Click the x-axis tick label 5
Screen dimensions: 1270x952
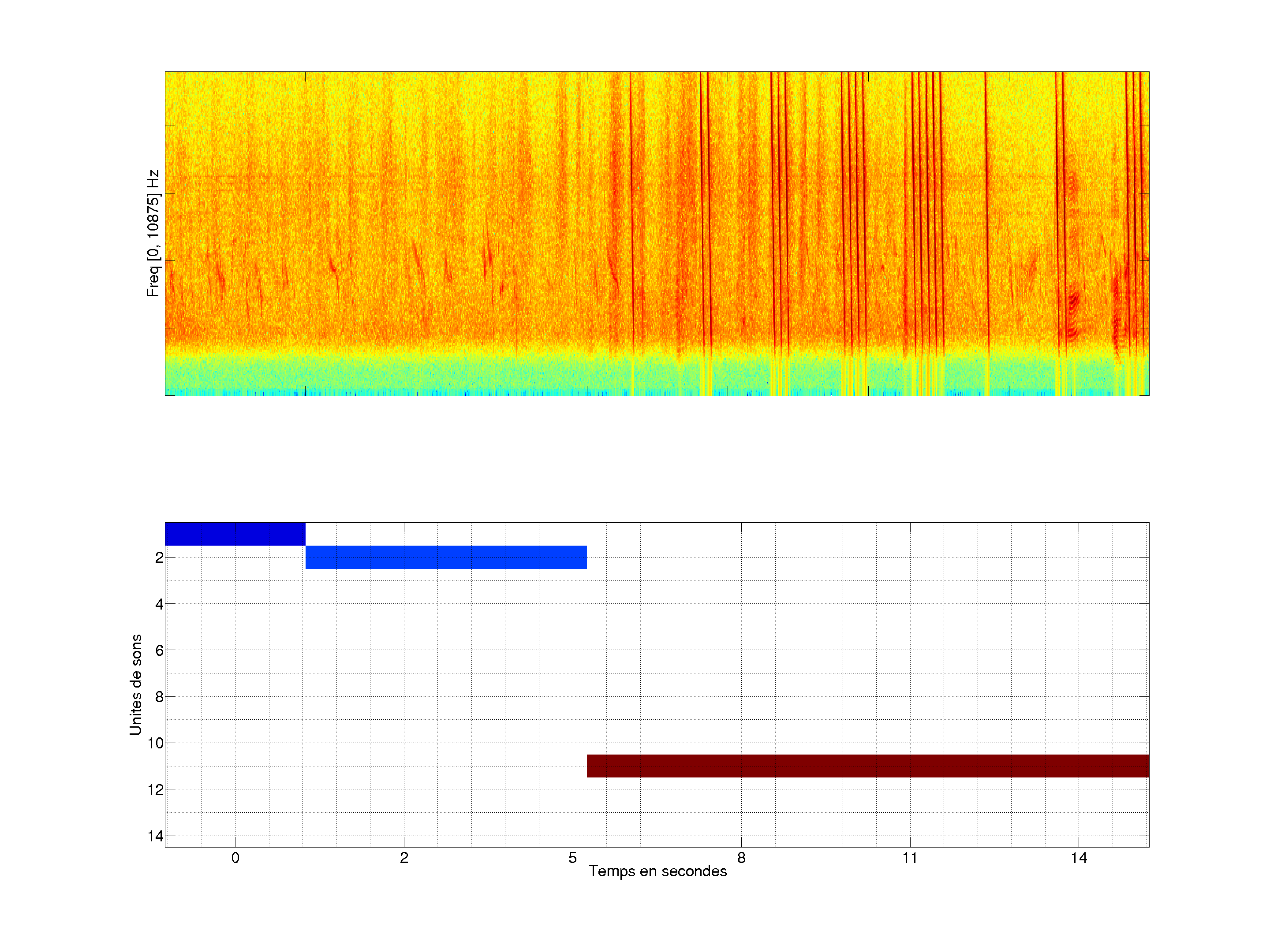pos(572,858)
